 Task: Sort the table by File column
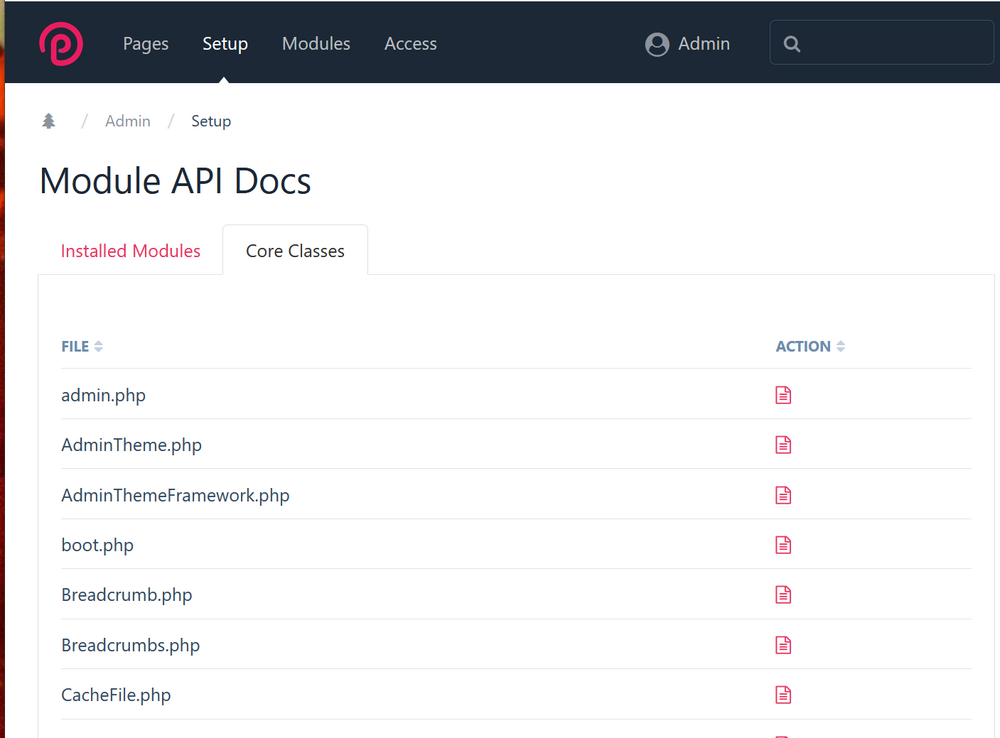(82, 346)
